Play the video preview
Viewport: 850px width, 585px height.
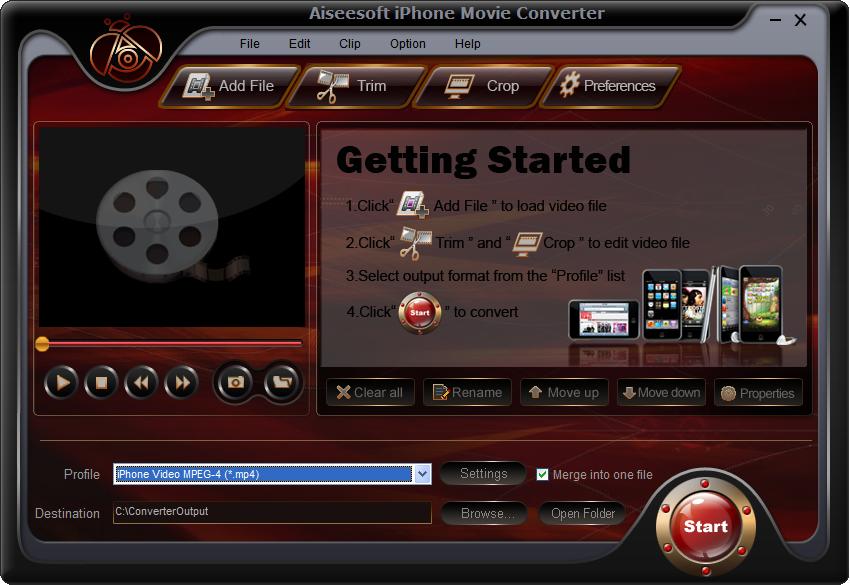click(61, 383)
